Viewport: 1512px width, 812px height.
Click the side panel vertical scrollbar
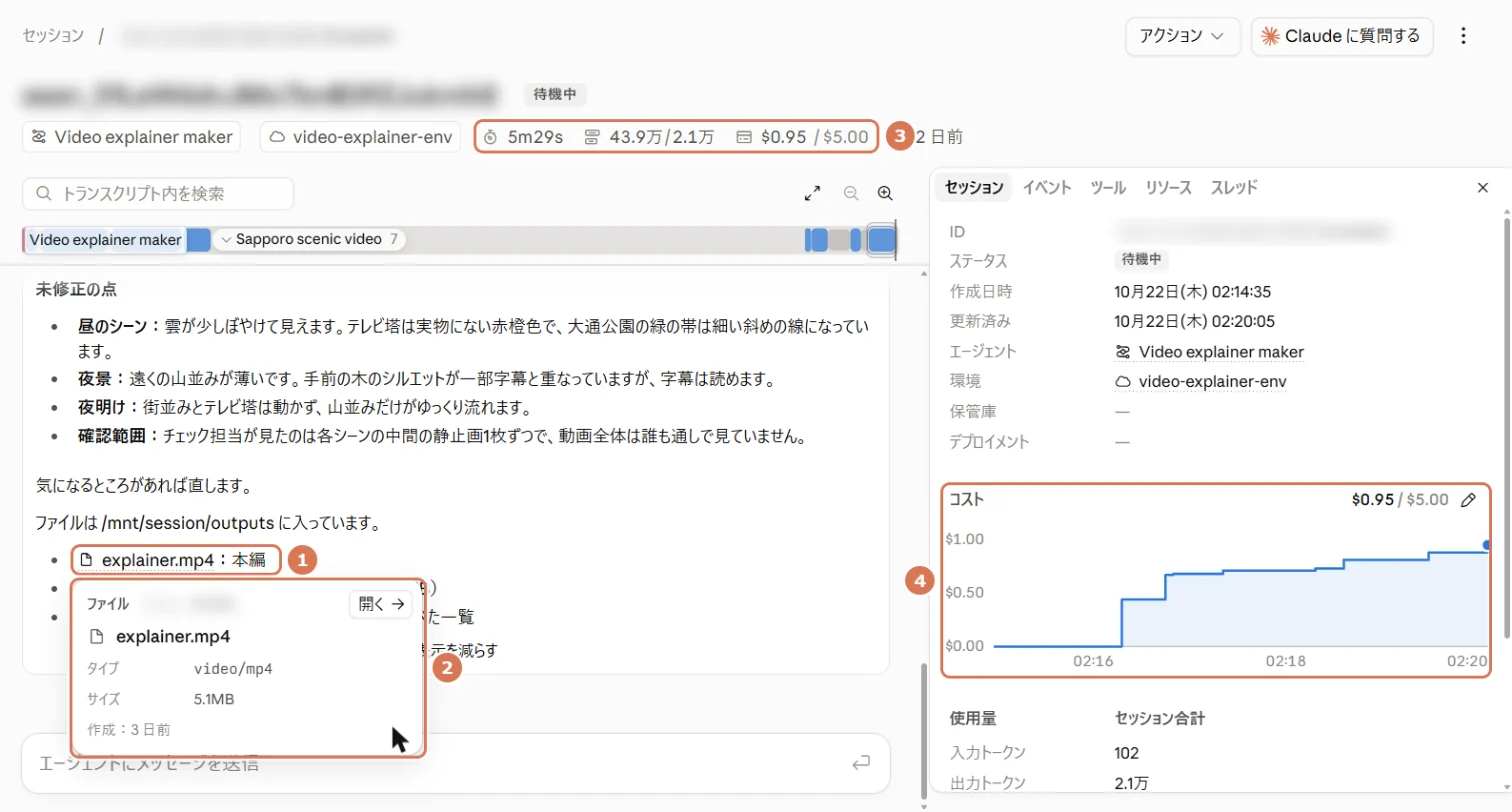(x=1506, y=430)
